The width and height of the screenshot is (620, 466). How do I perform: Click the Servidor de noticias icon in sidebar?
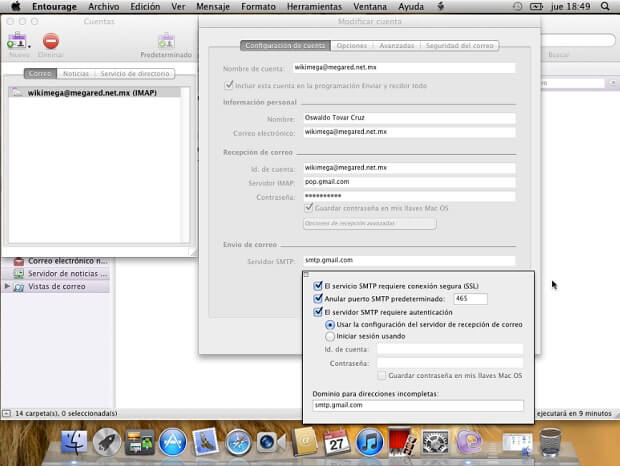(x=19, y=274)
